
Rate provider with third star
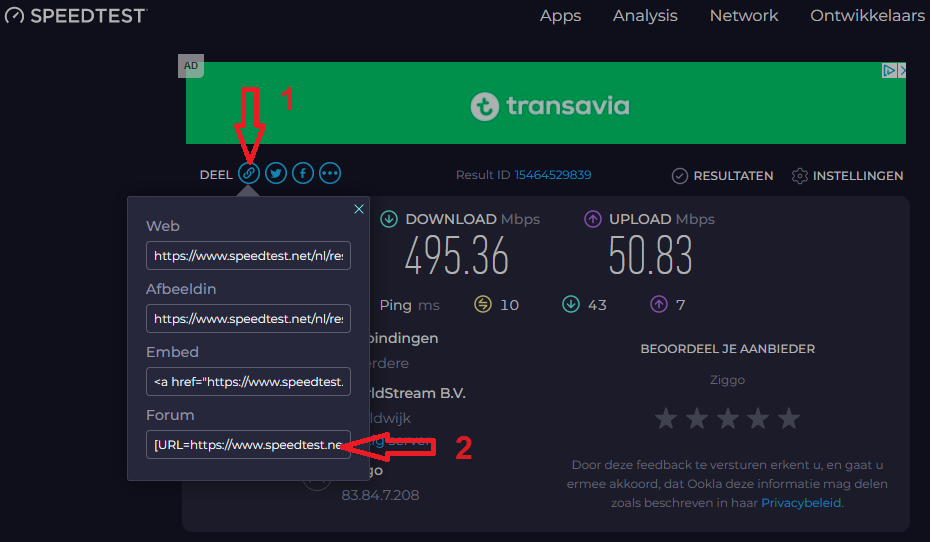(728, 418)
